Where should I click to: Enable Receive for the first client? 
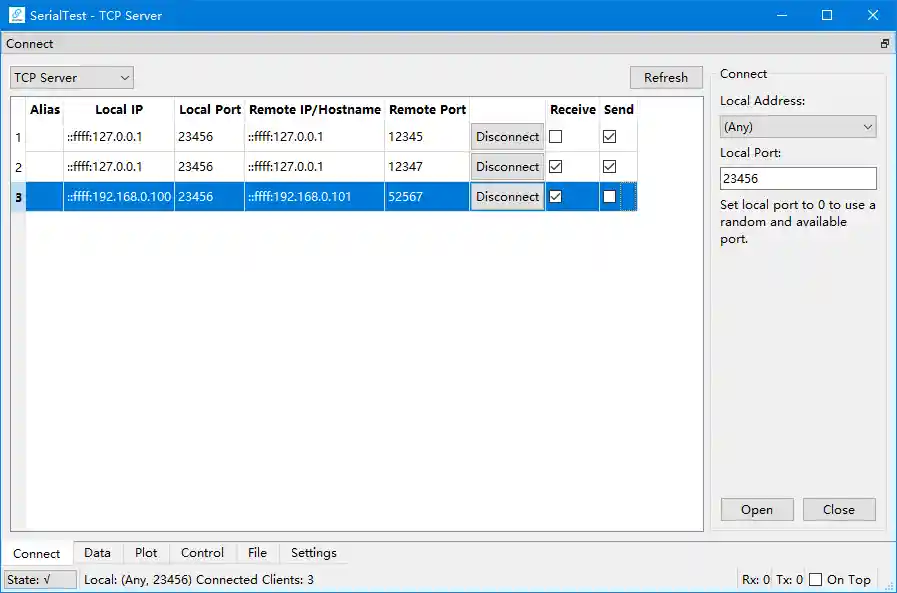click(x=555, y=136)
